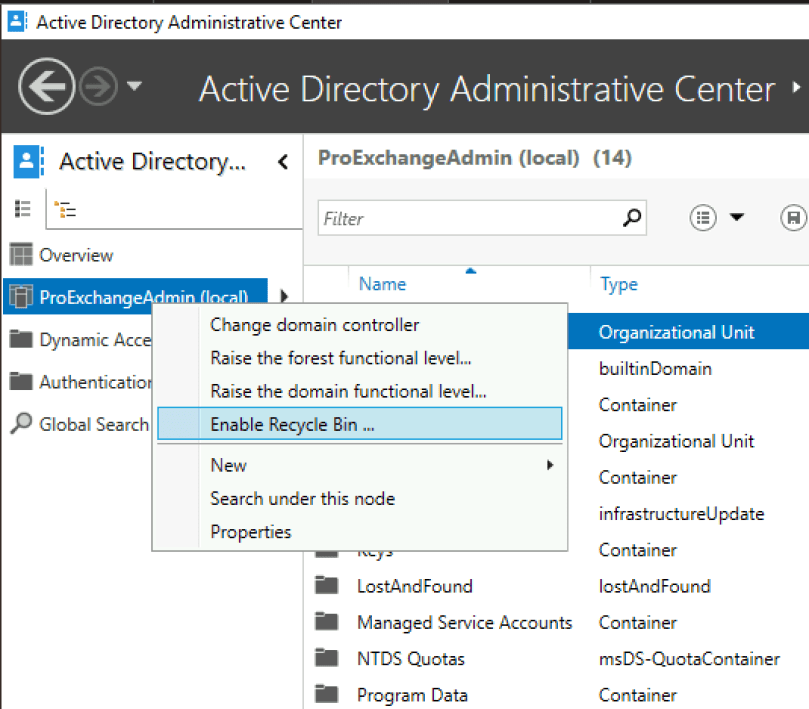The image size is (809, 709).
Task: Select Enable Recycle Bin menu option
Action: click(292, 424)
